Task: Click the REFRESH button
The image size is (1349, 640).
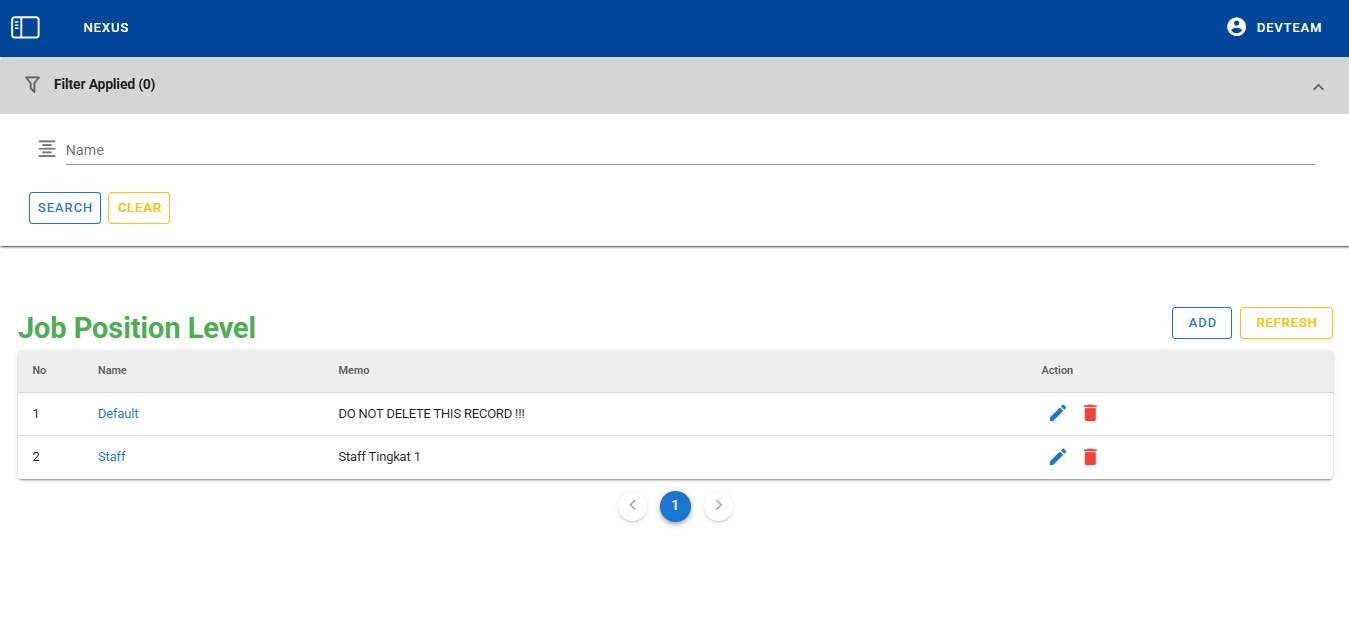Action: [x=1286, y=323]
